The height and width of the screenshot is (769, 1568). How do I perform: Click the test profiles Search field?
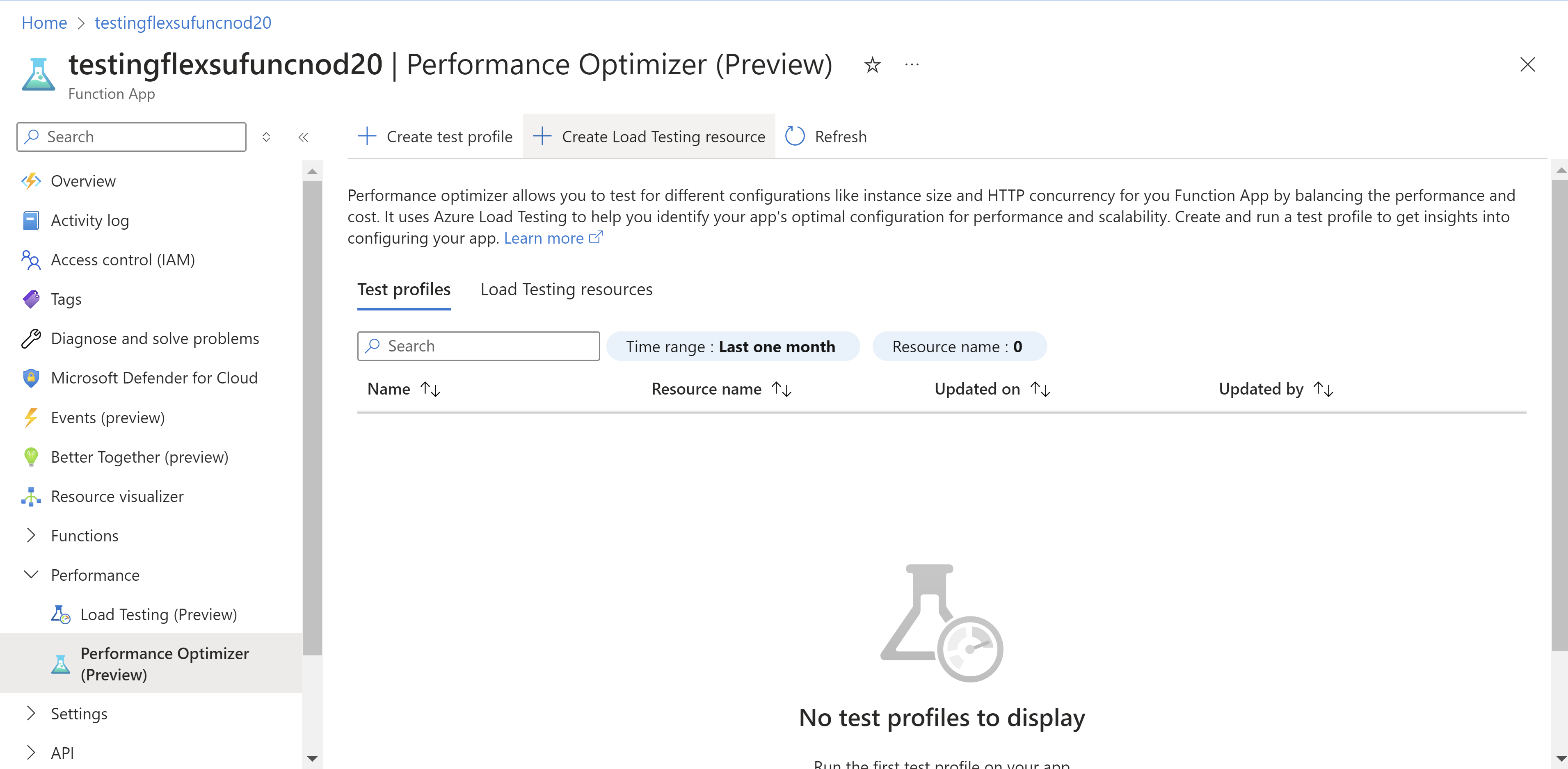(x=478, y=346)
